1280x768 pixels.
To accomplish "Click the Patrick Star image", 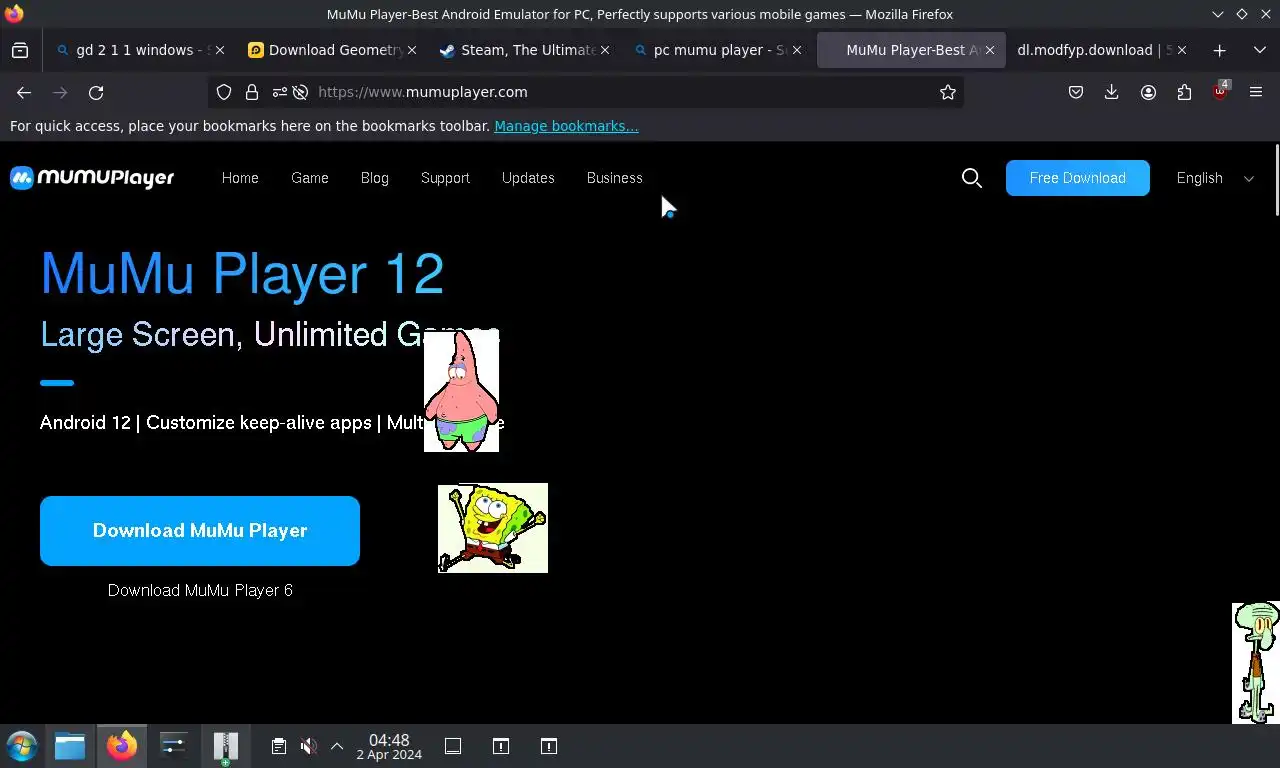I will pyautogui.click(x=461, y=392).
